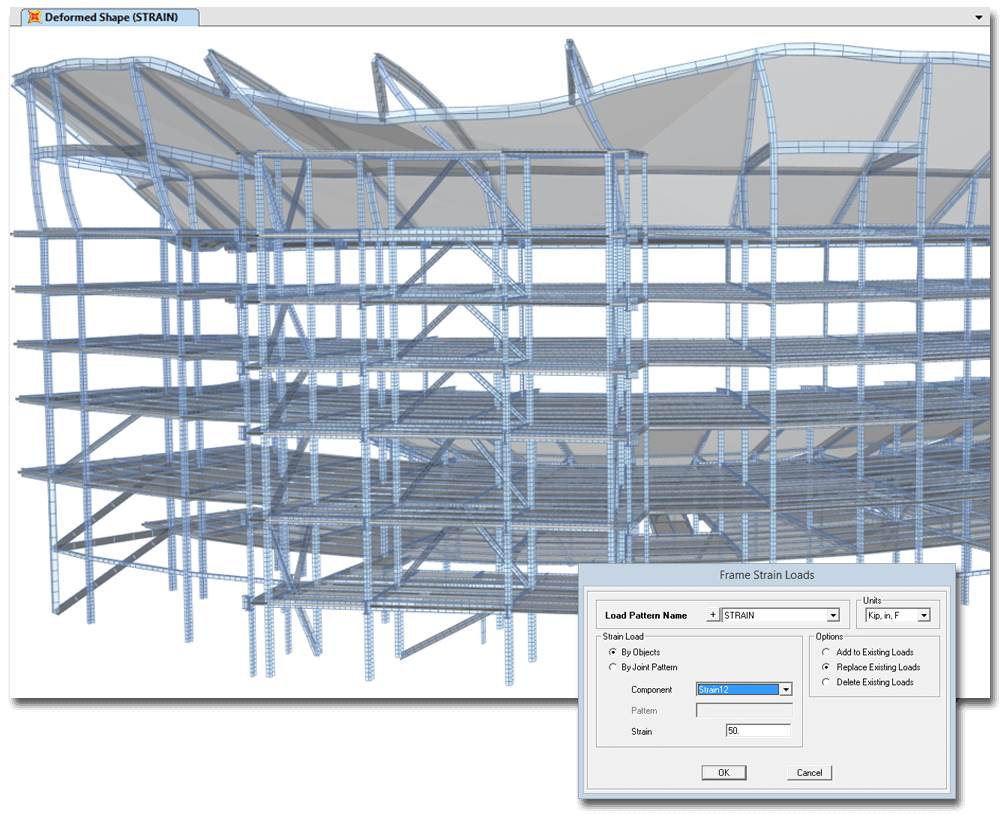1000x815 pixels.
Task: Open the Load Pattern Name STRAIN dropdown
Action: click(832, 616)
